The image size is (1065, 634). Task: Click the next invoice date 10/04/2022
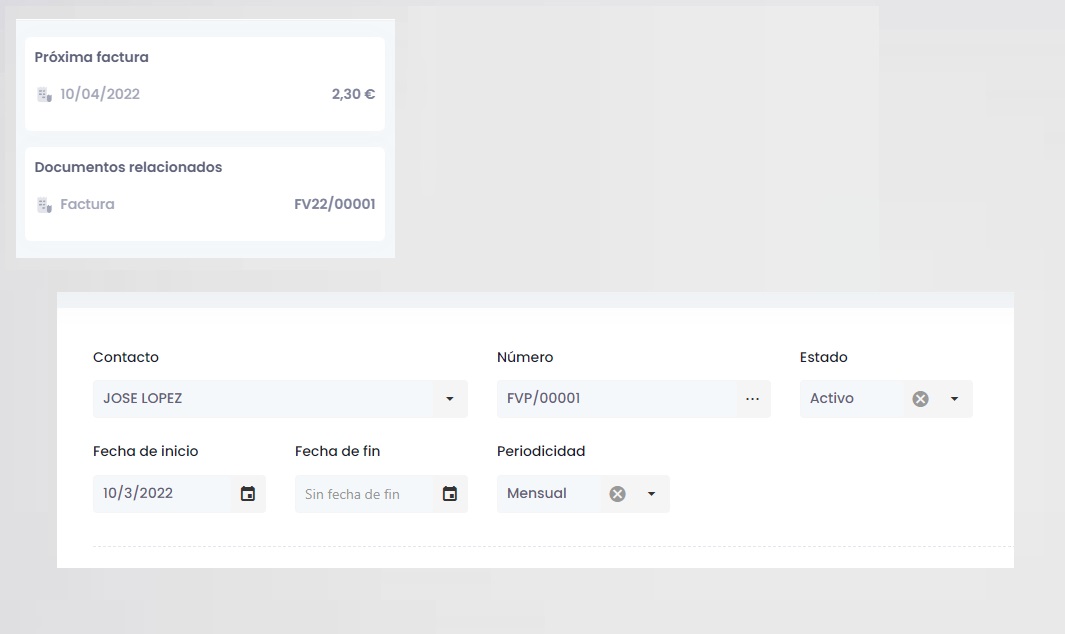[100, 94]
